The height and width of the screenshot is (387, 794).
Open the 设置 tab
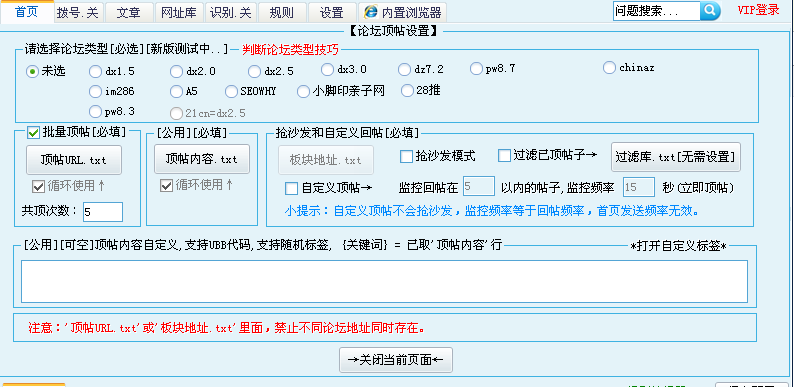click(332, 13)
